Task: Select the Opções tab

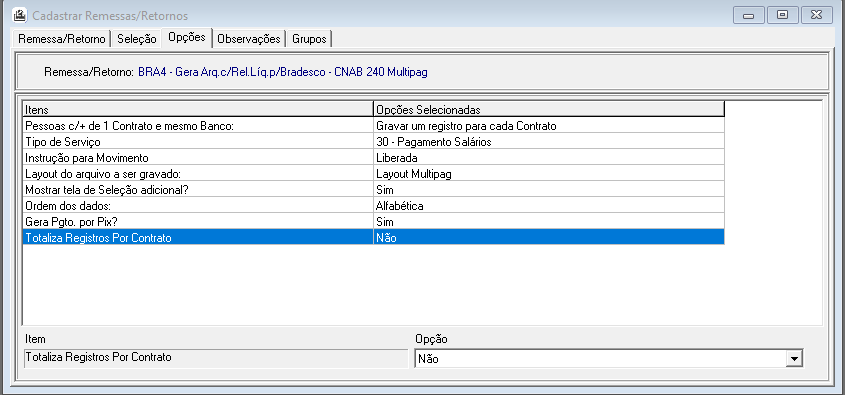Action: coord(187,38)
